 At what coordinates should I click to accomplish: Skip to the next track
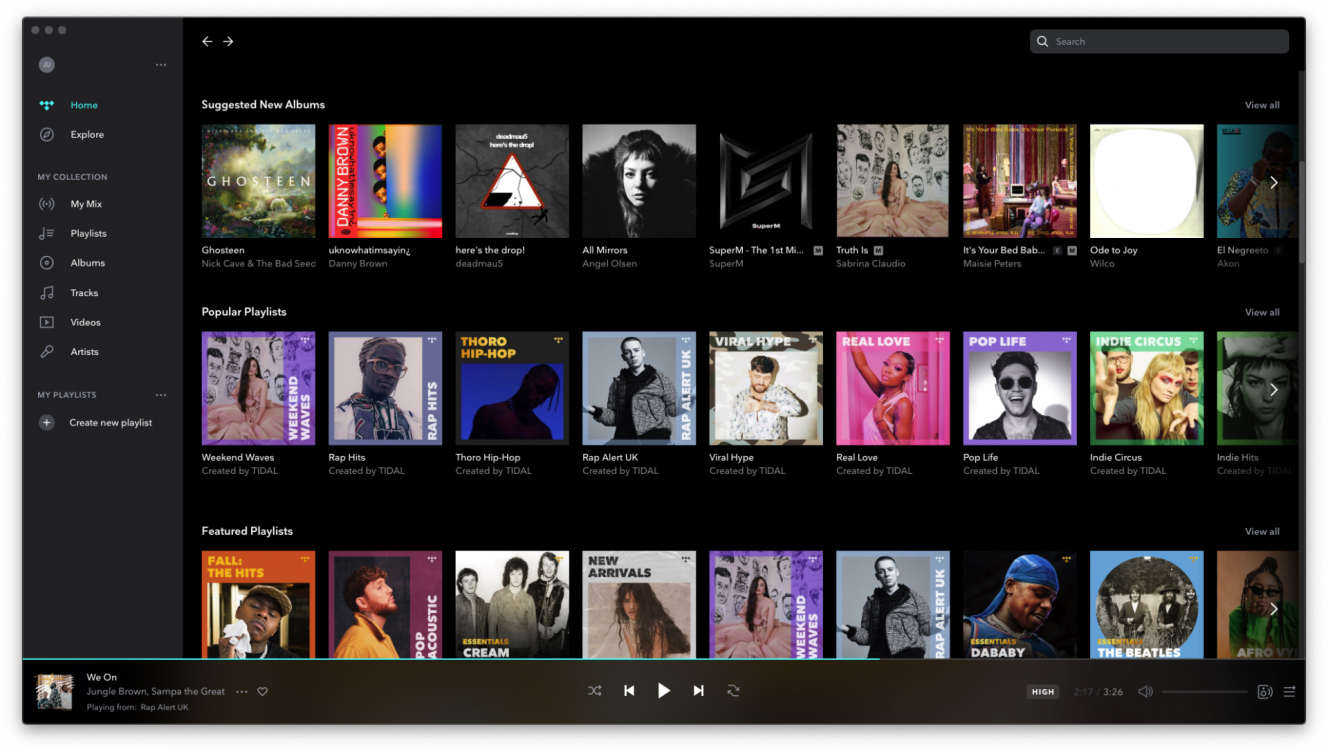(x=699, y=691)
